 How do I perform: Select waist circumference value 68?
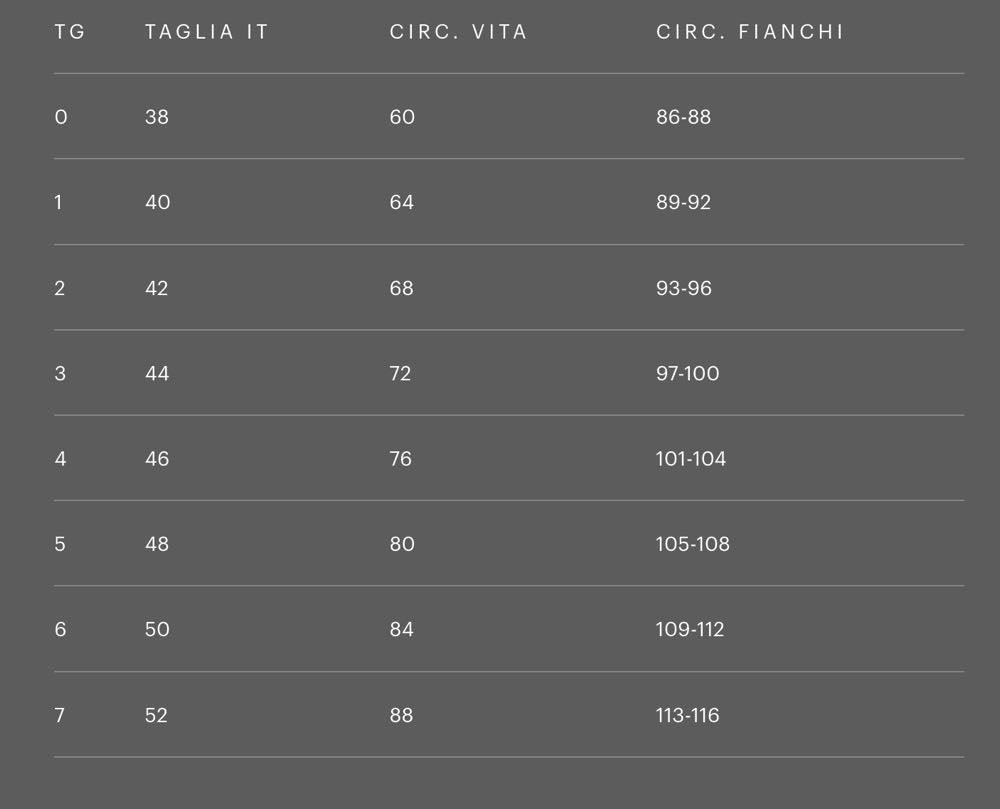point(402,288)
